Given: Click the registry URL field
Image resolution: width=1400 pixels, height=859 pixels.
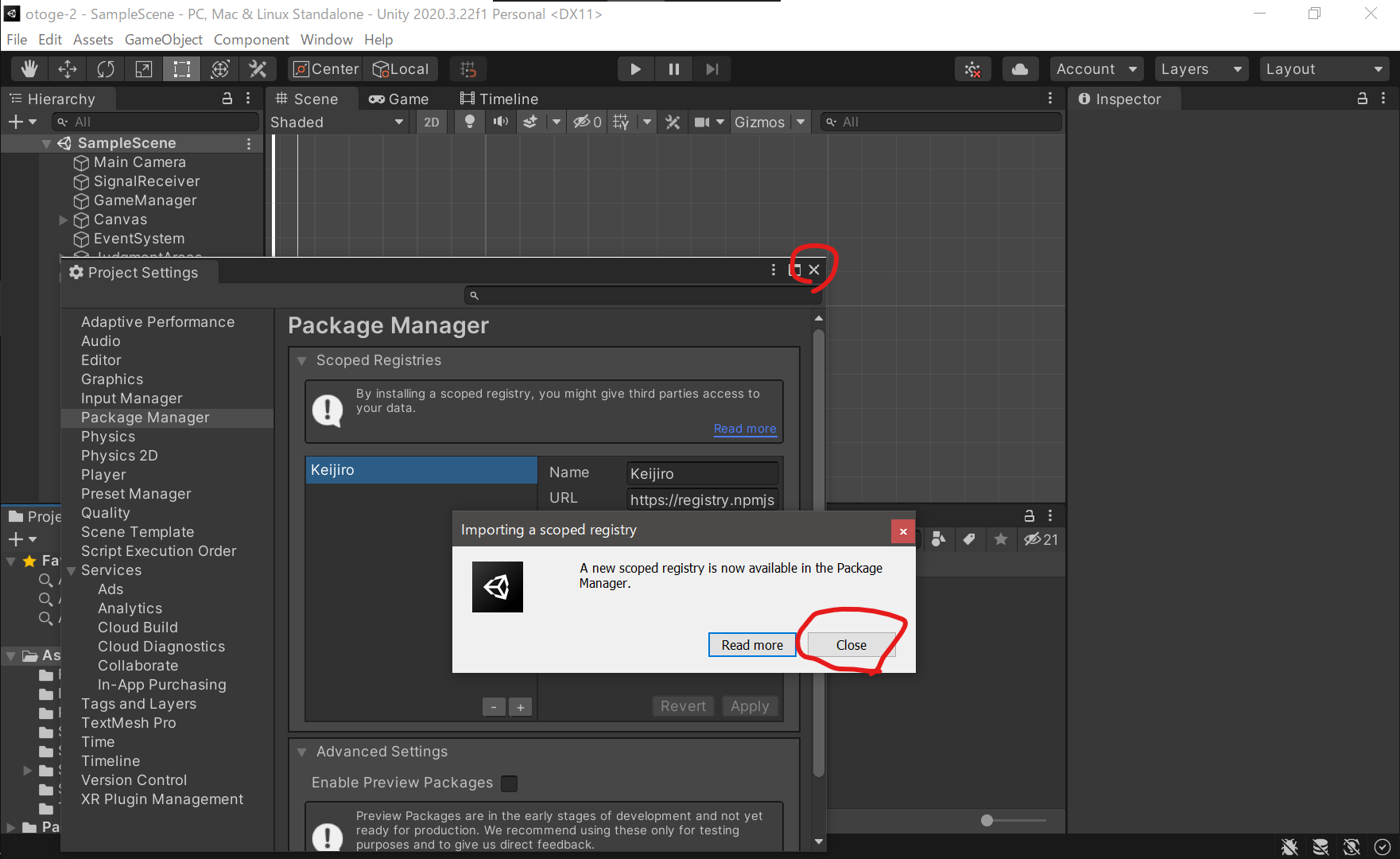Looking at the screenshot, I should [x=702, y=499].
